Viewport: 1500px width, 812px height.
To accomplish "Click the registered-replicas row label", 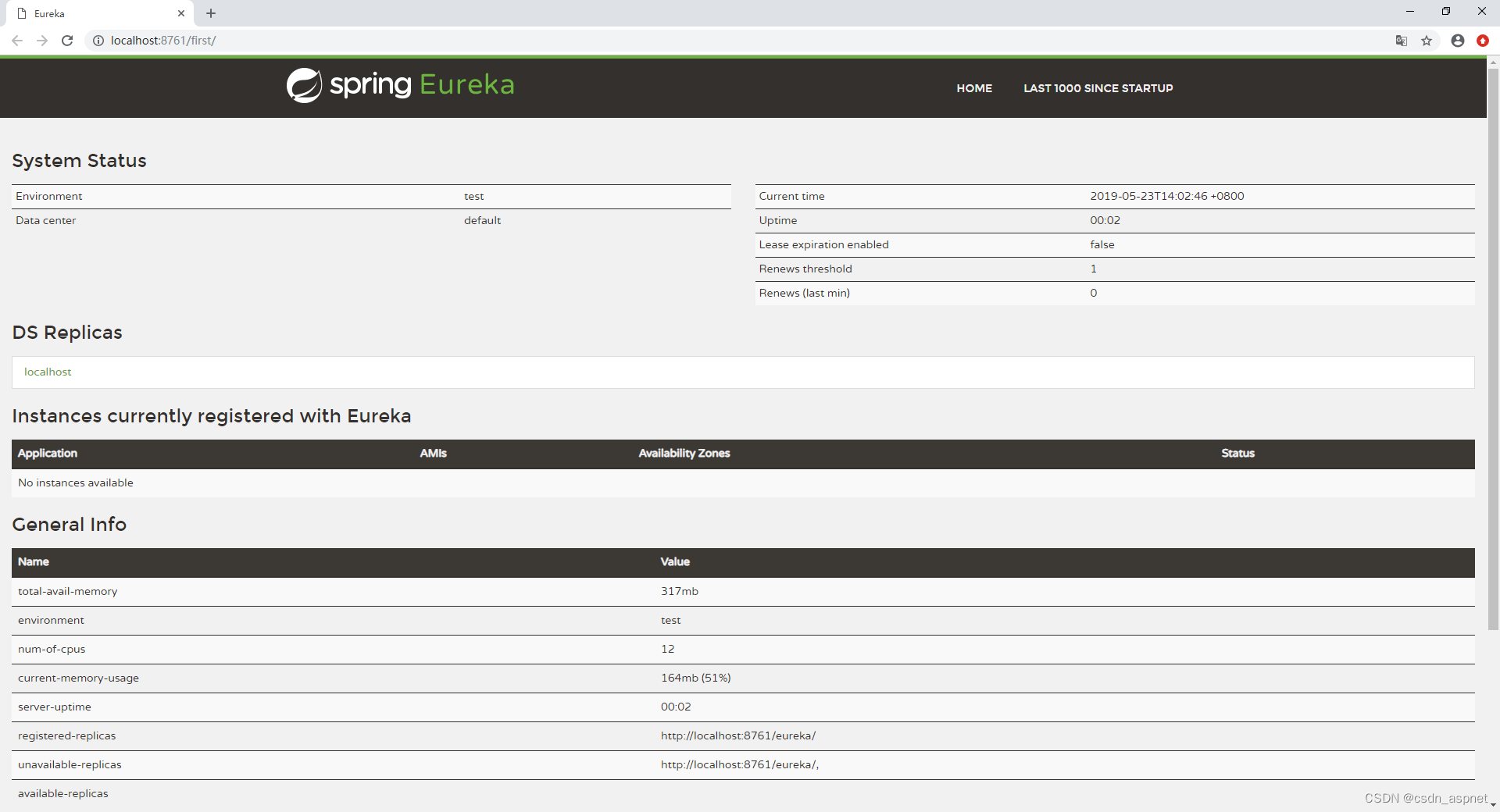I will click(x=67, y=735).
